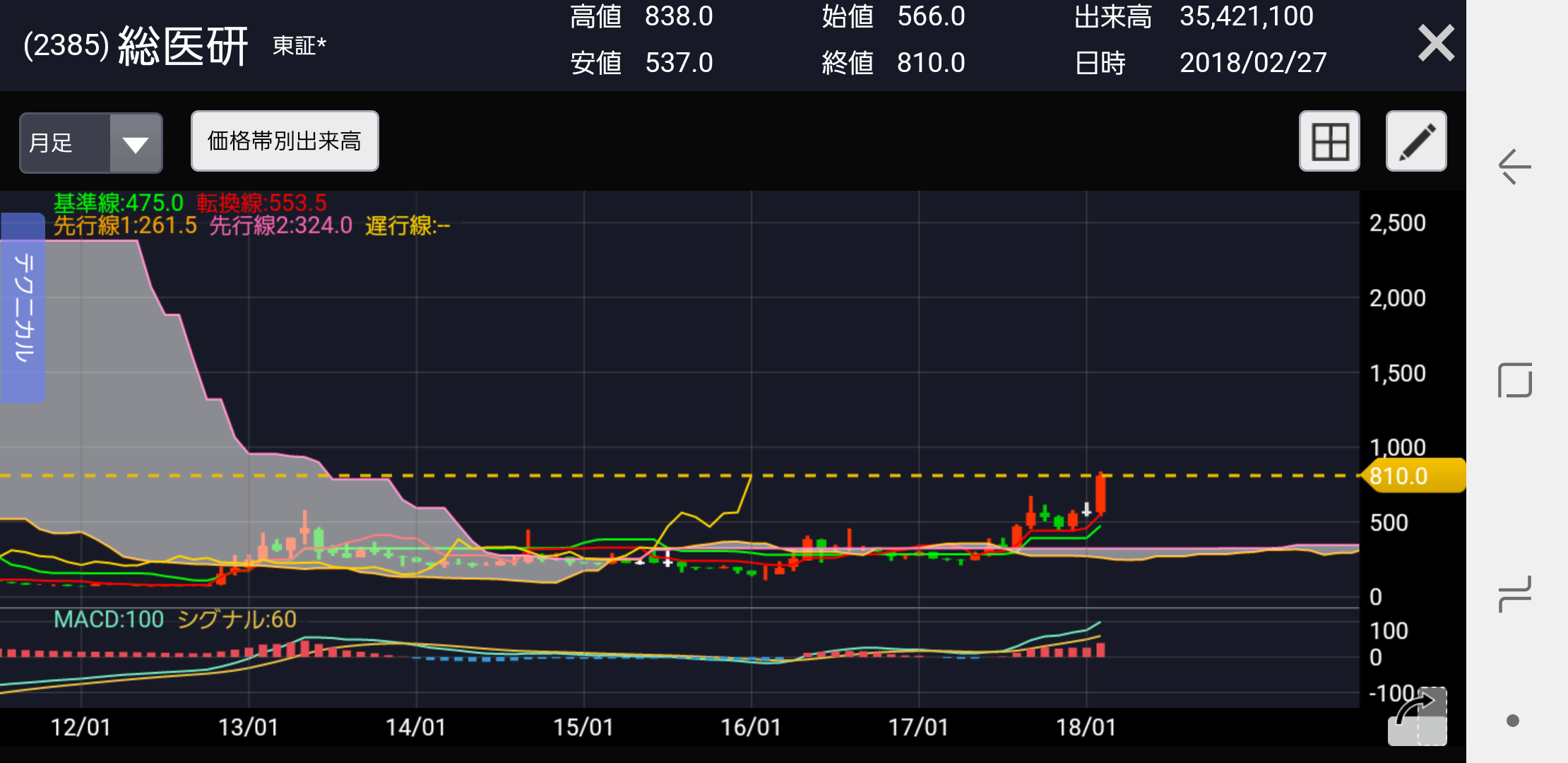The height and width of the screenshot is (763, 1568).
Task: Tap the 13/01 date axis label
Action: (x=248, y=727)
